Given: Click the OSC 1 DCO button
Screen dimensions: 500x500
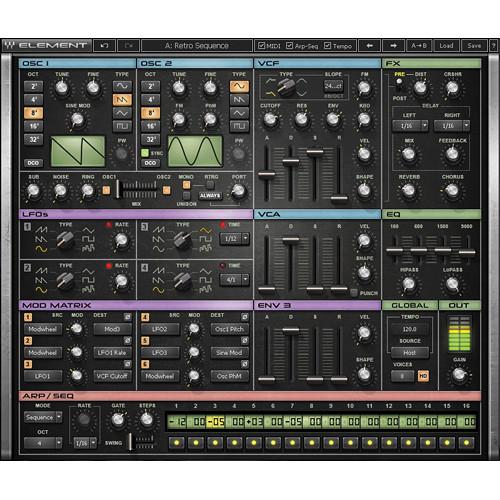Looking at the screenshot, I should (x=33, y=163).
